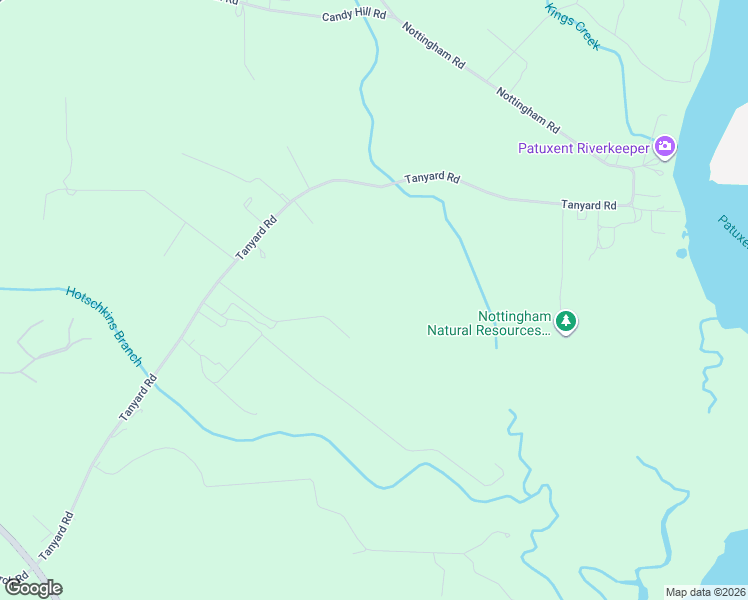
Task: Click the Patuxent Riverkeeper camera pin icon
Action: (x=665, y=147)
